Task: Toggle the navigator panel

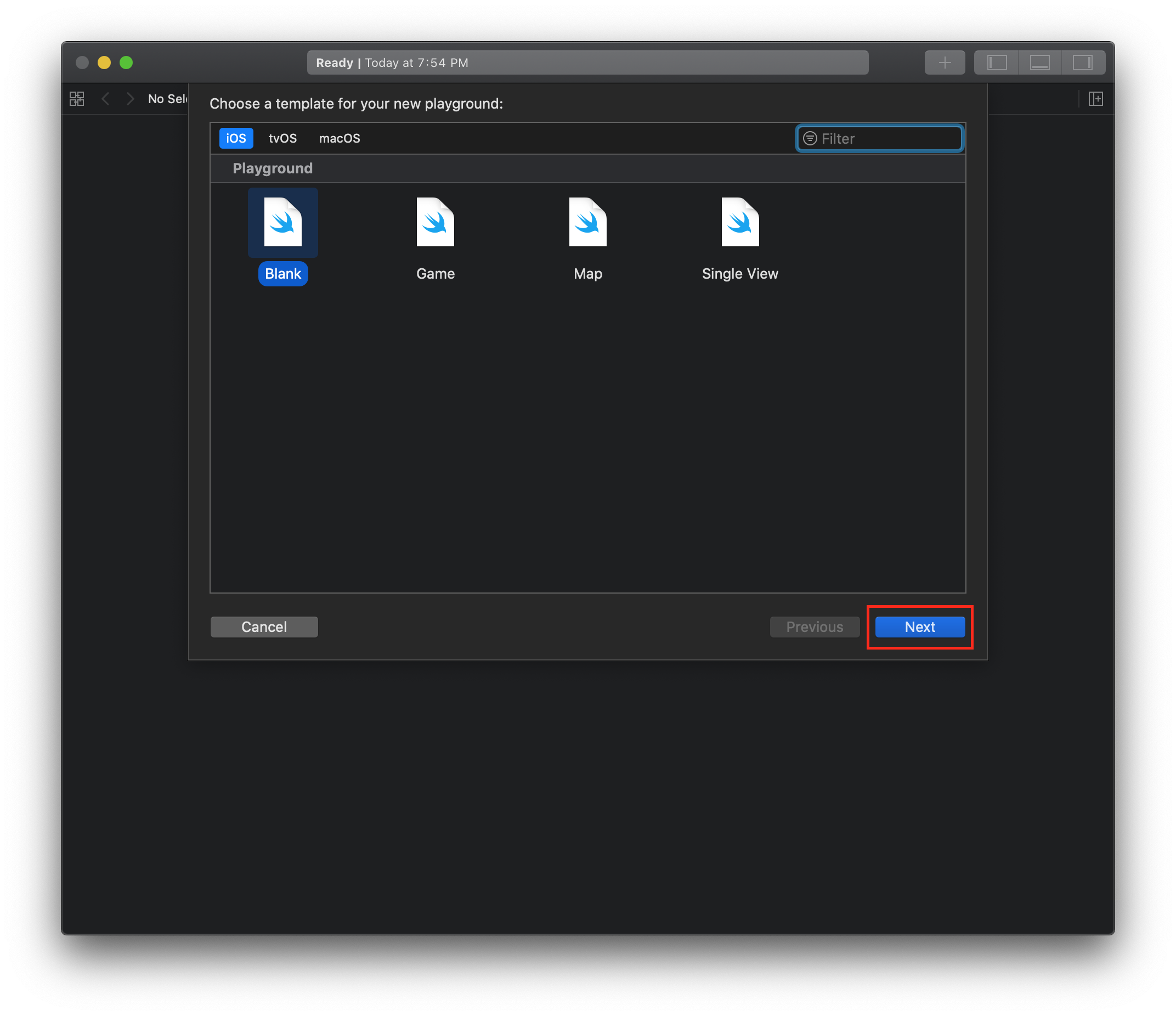Action: 997,63
